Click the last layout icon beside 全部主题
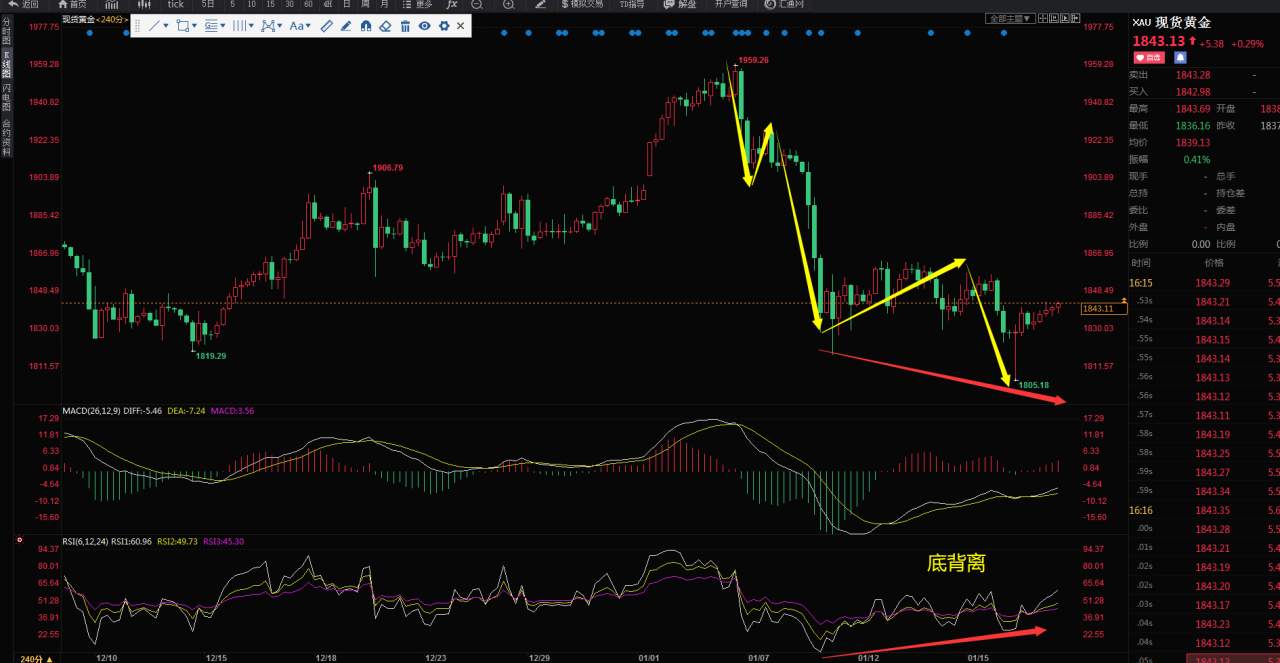1280x663 pixels. tap(1075, 18)
